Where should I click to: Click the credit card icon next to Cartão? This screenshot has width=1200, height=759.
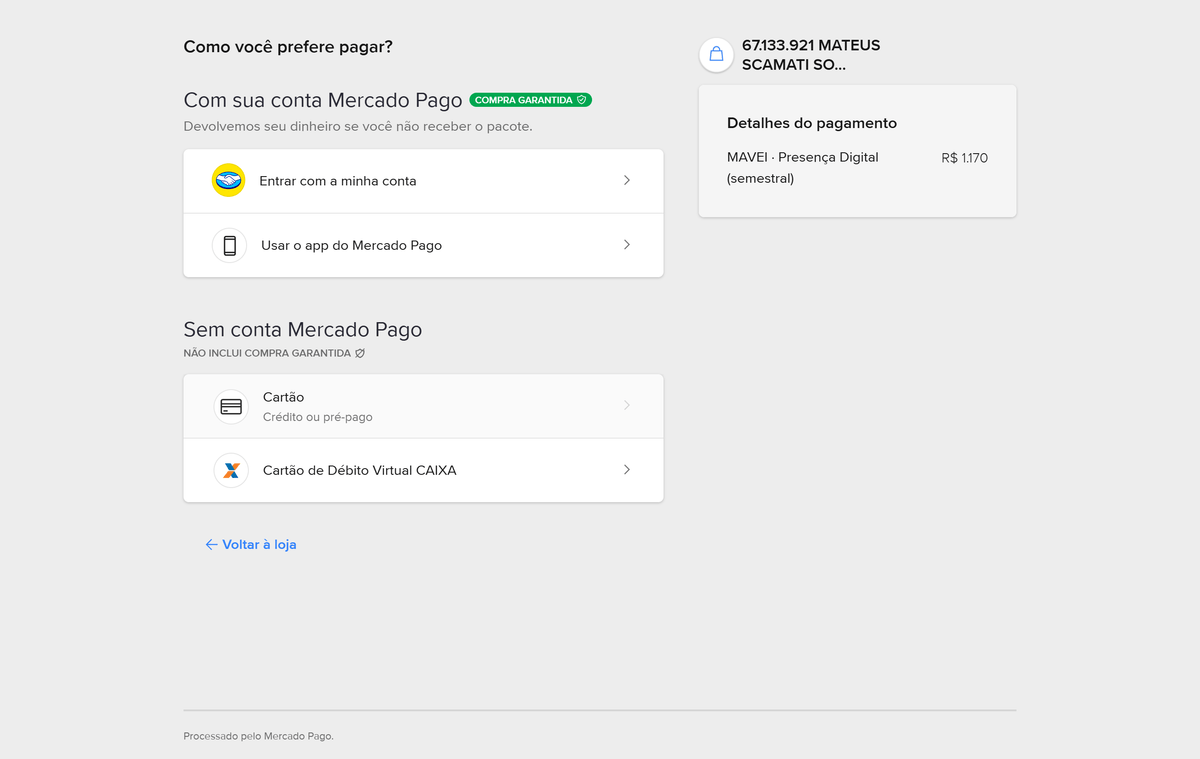click(231, 407)
